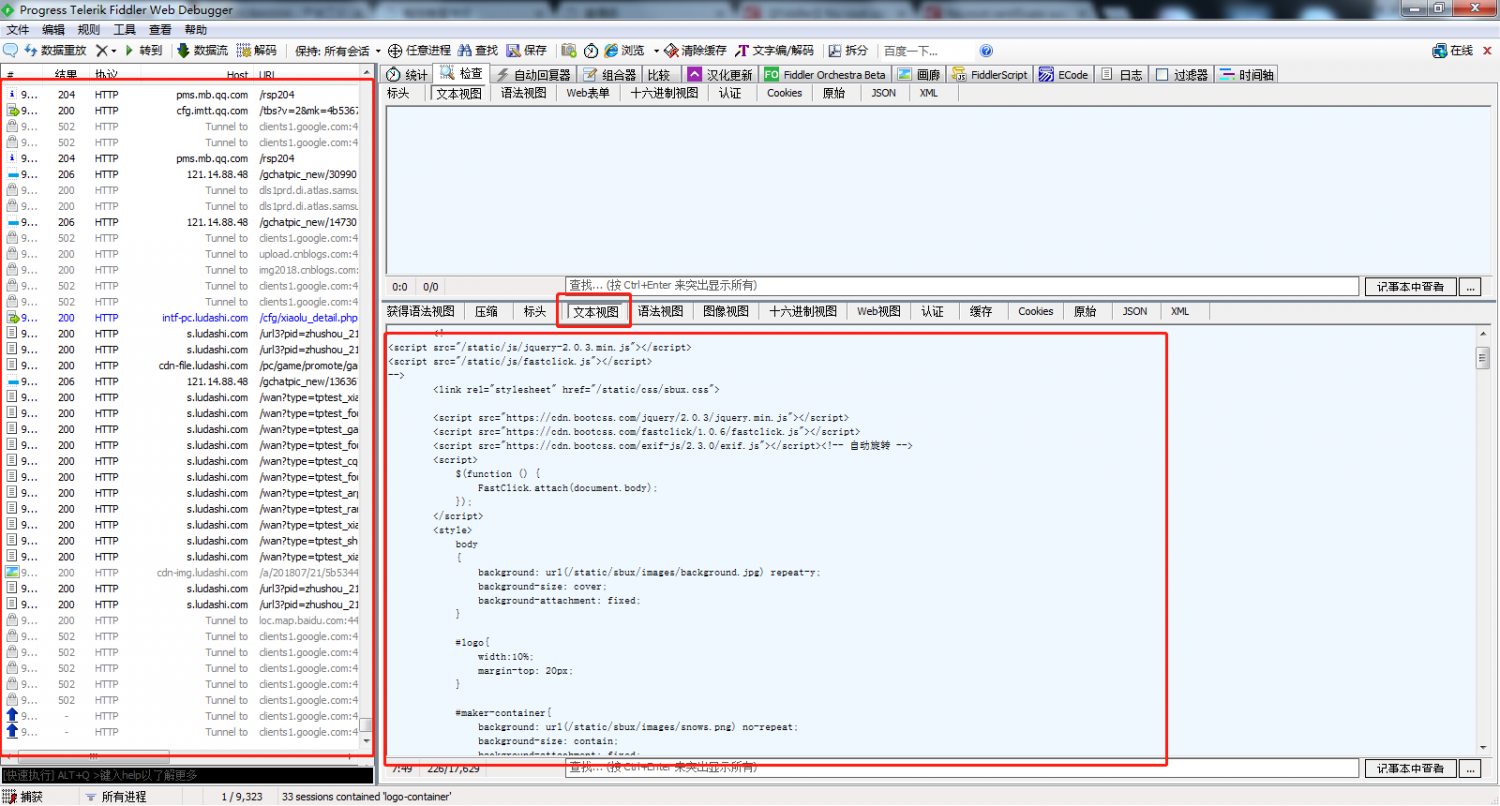
Task: Select request 十六进制视图 hex tab
Action: [x=664, y=93]
